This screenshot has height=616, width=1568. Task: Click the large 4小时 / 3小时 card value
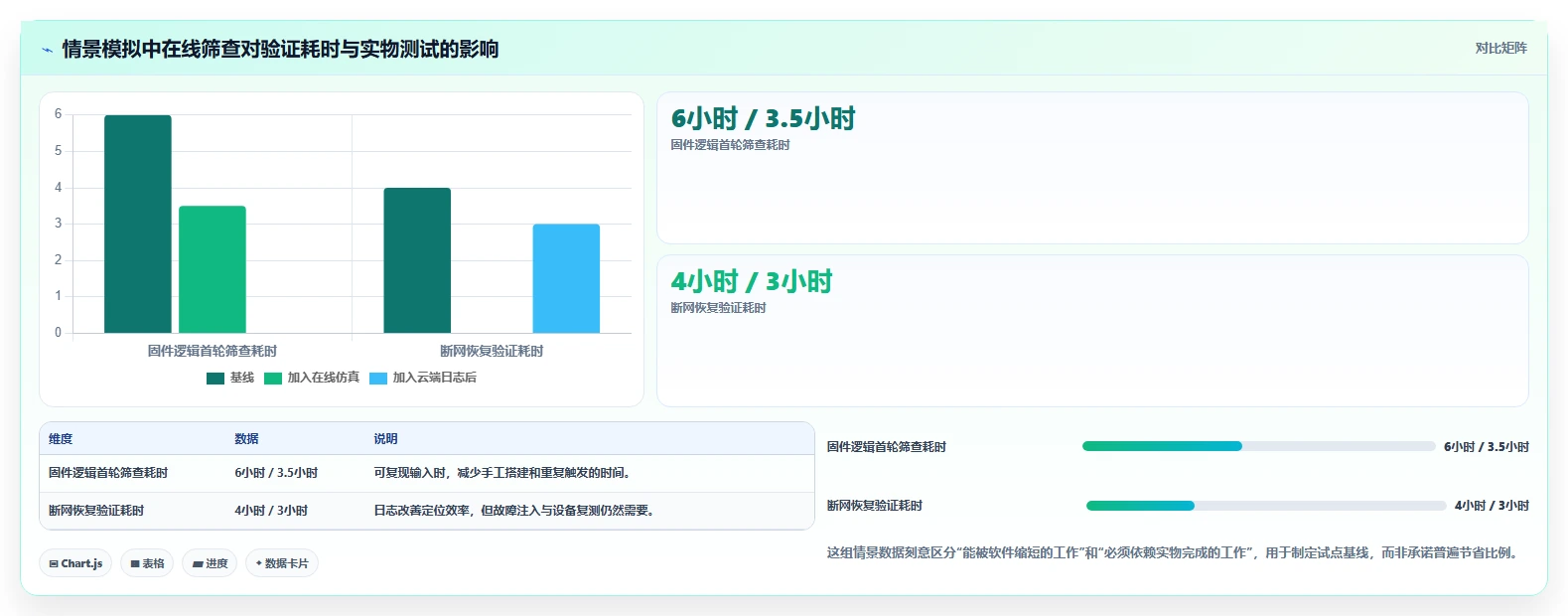point(752,282)
